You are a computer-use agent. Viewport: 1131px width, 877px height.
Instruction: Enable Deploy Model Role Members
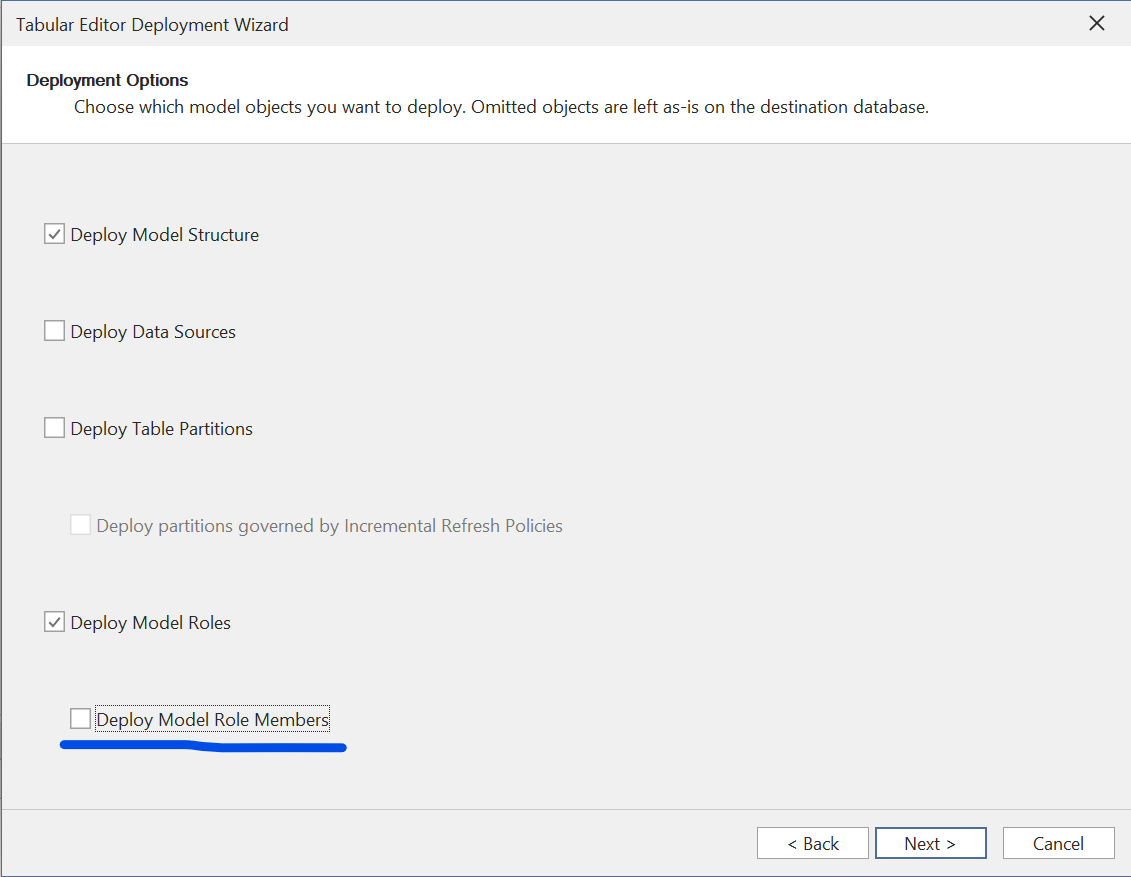point(80,718)
